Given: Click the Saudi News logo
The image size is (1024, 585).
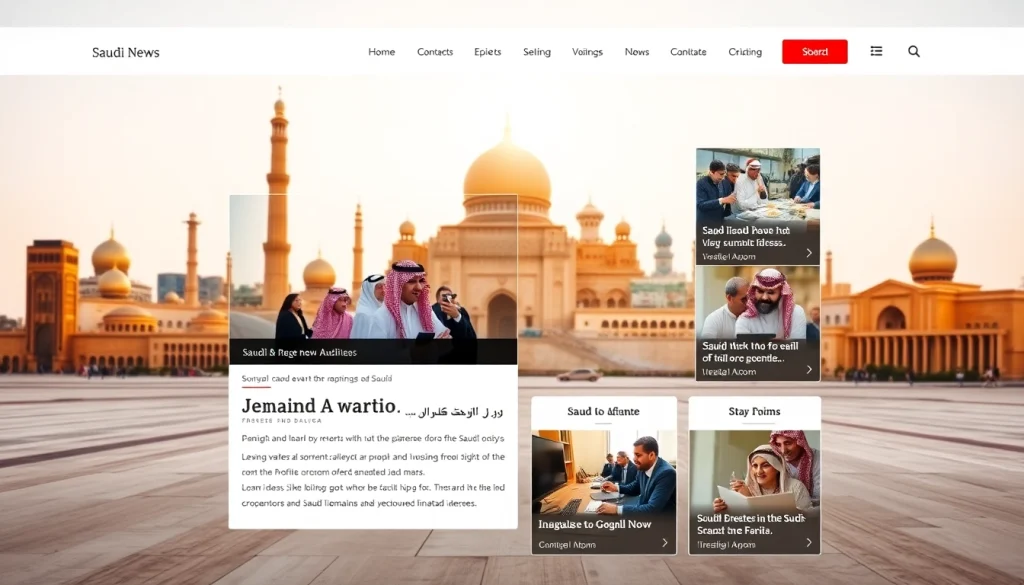Looking at the screenshot, I should click(126, 51).
